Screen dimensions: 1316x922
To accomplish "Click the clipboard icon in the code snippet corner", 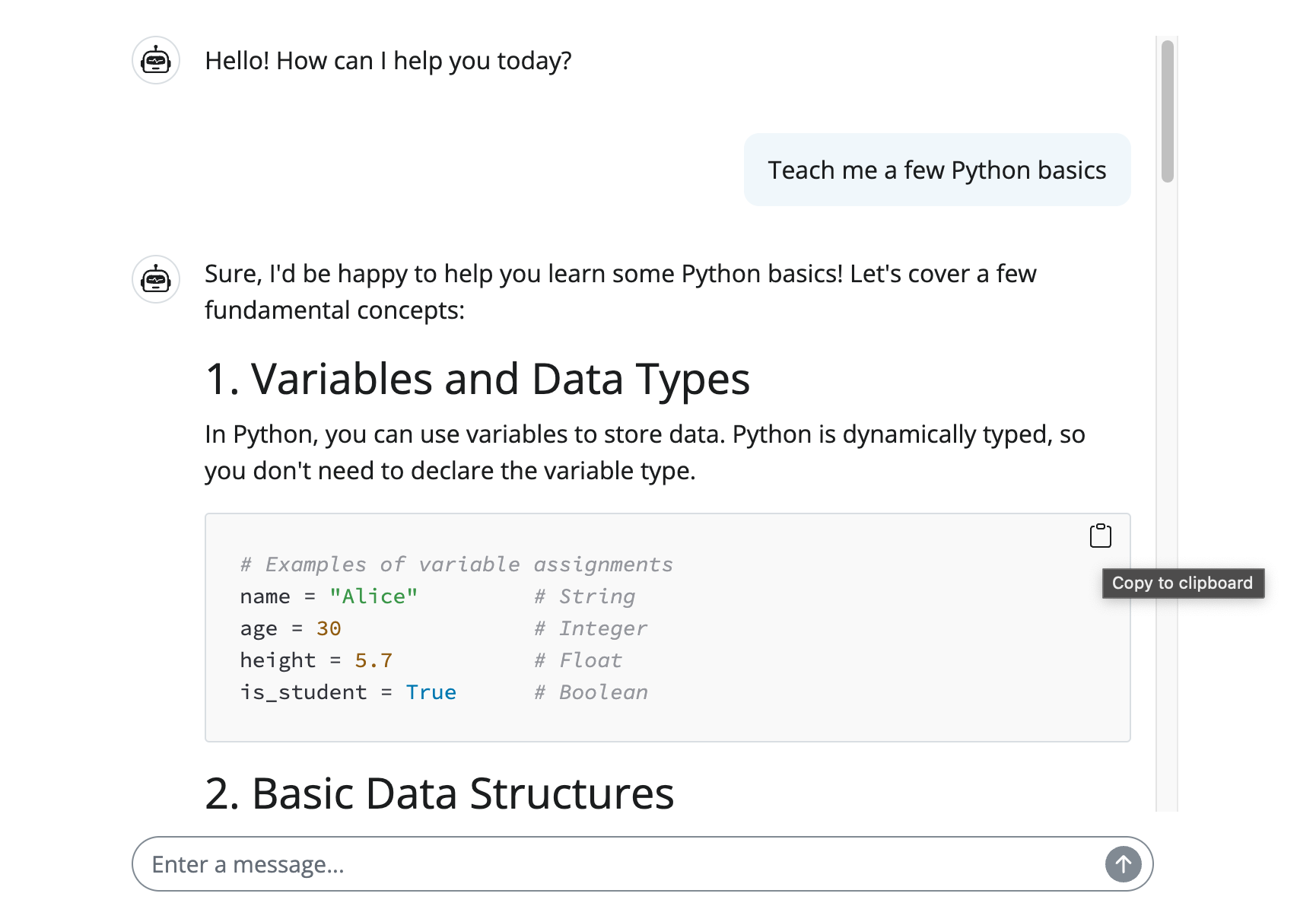I will 1100,536.
